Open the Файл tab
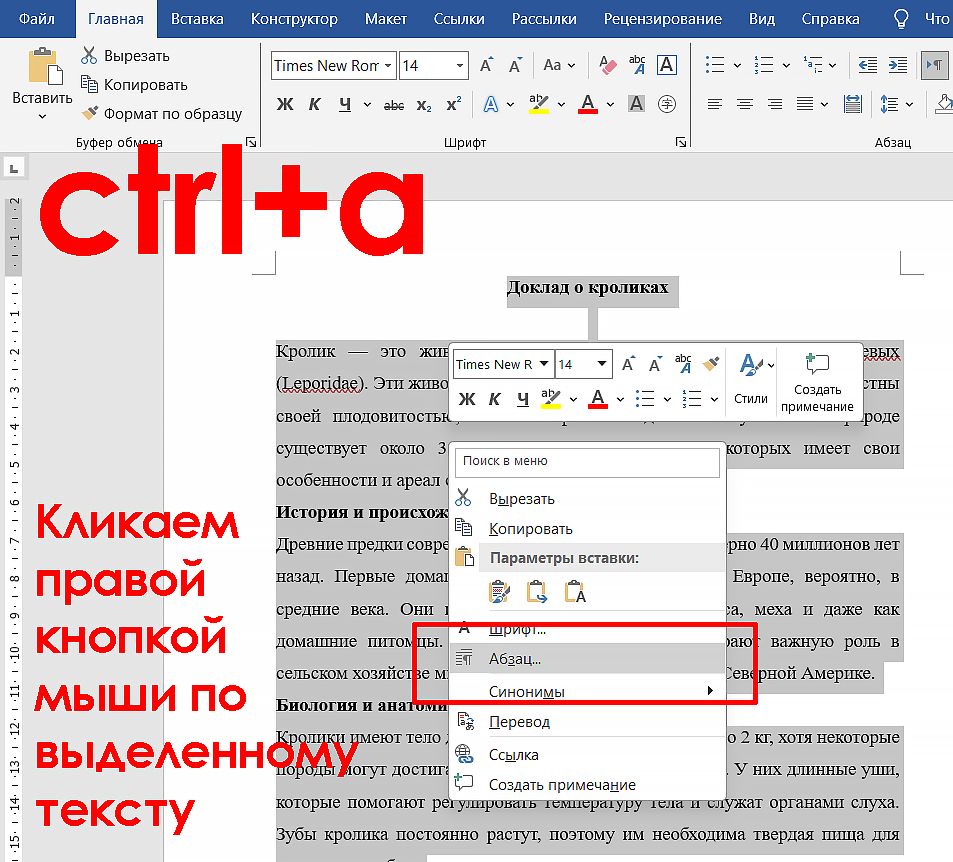The image size is (953, 862). (36, 19)
